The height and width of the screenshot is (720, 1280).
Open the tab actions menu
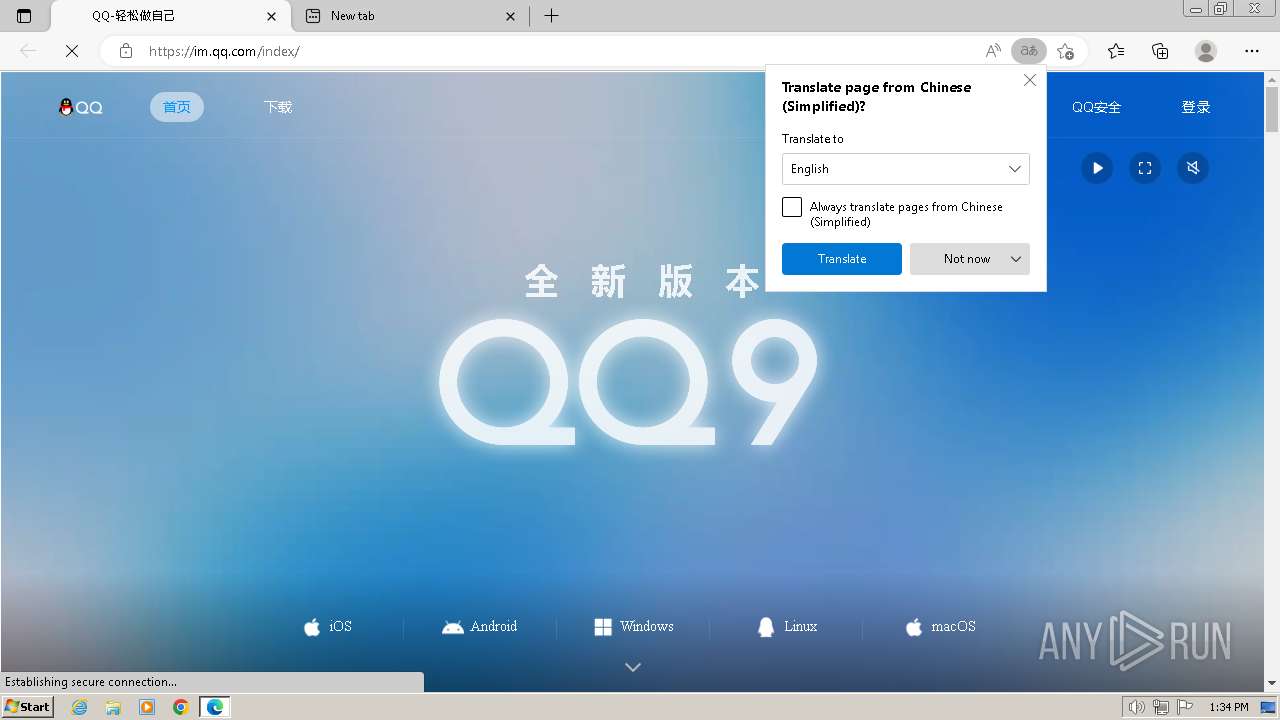pos(24,16)
